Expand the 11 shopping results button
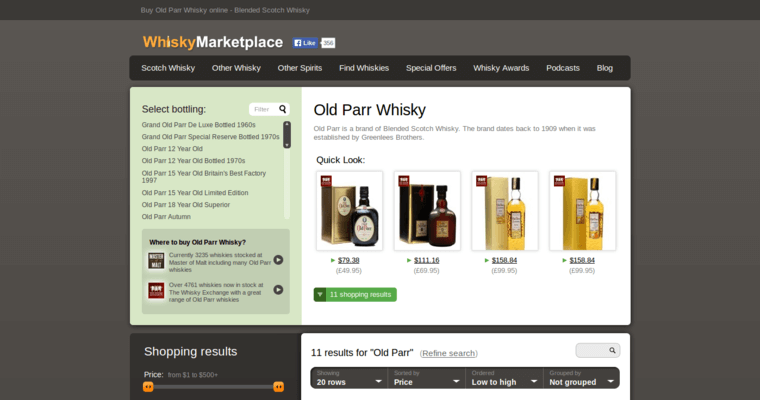This screenshot has width=760, height=400. [355, 295]
